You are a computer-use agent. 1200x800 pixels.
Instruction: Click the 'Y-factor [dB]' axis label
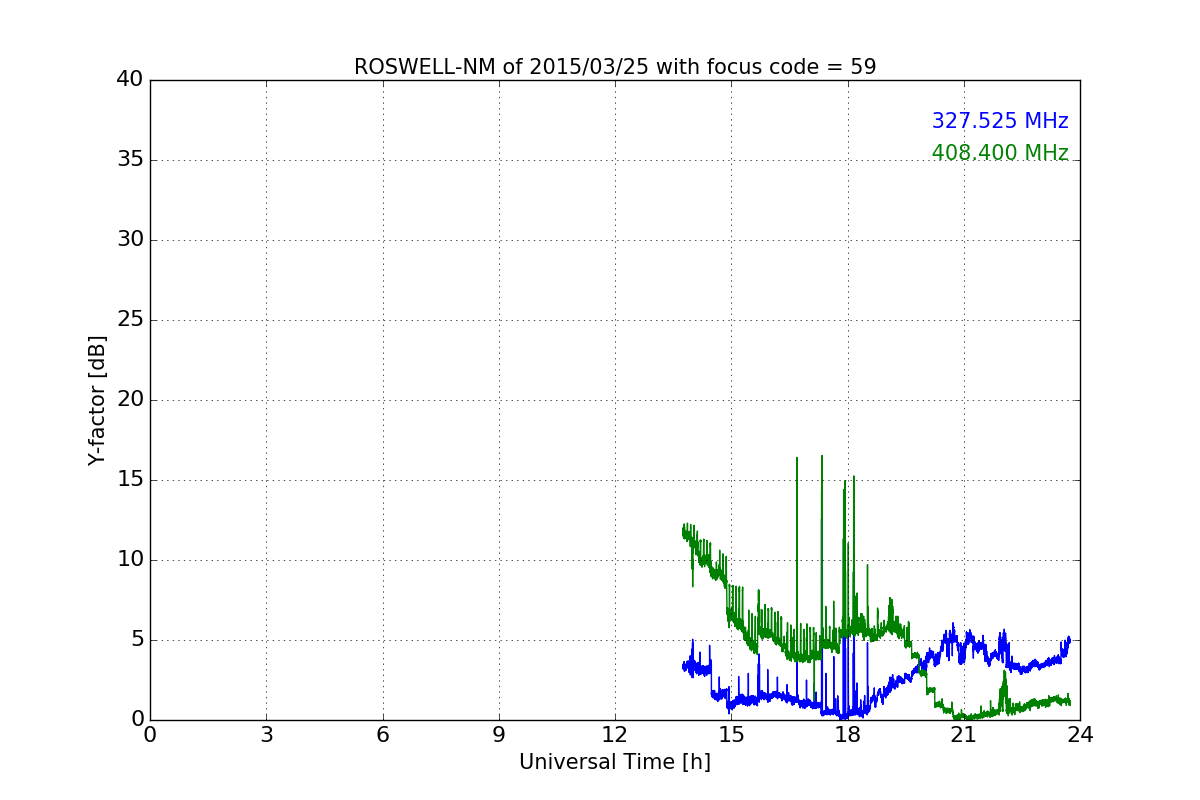(x=97, y=400)
